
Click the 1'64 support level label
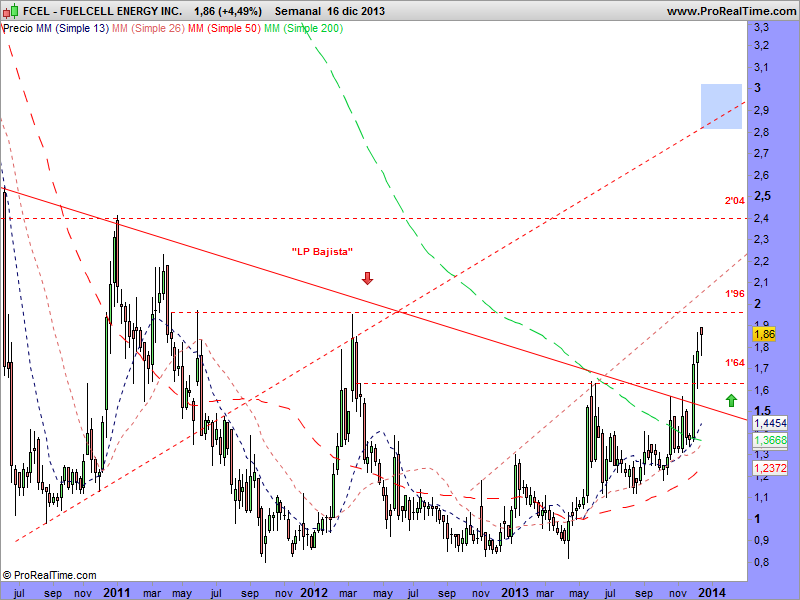pos(735,363)
